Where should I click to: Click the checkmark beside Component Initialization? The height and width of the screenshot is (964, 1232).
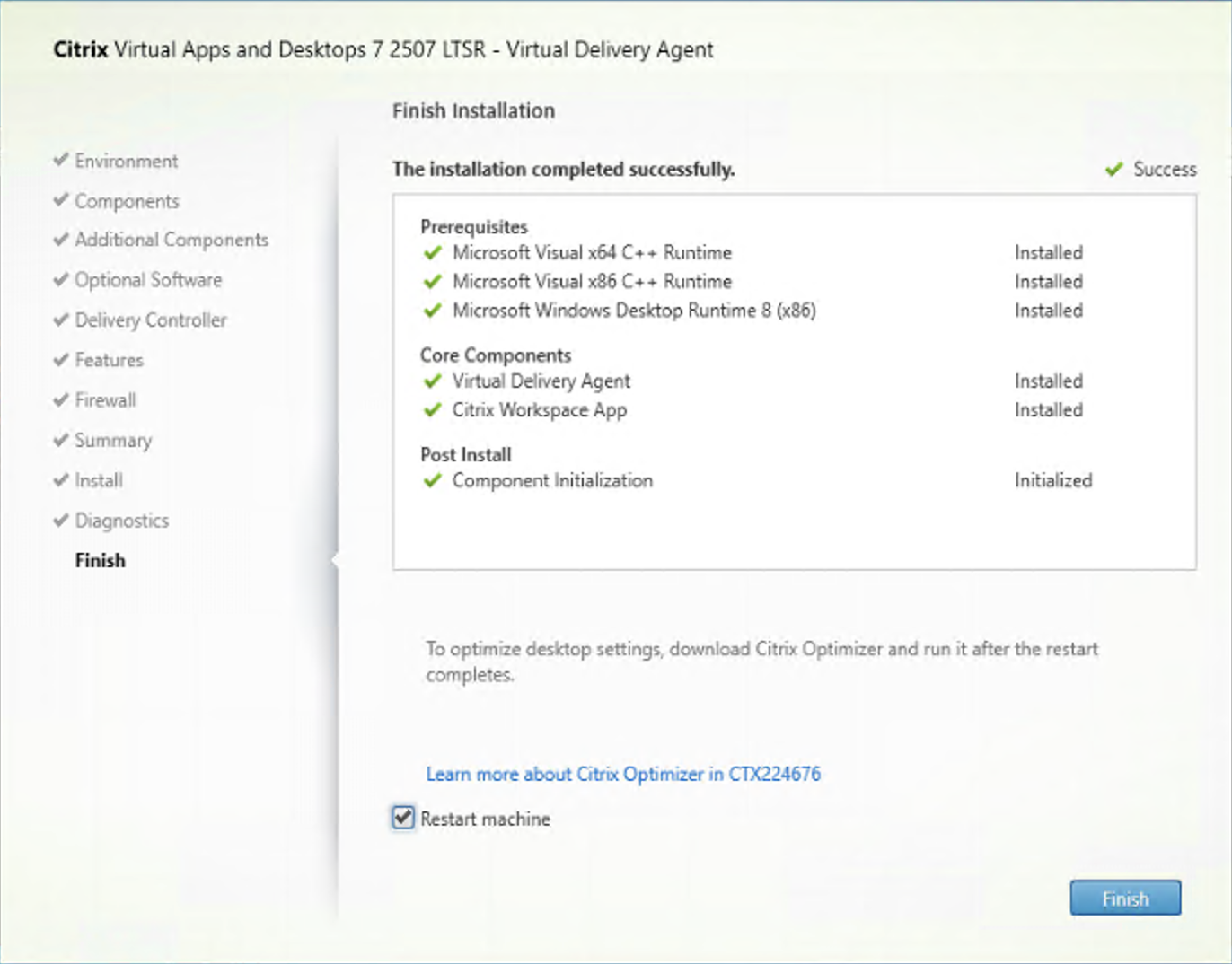coord(432,481)
